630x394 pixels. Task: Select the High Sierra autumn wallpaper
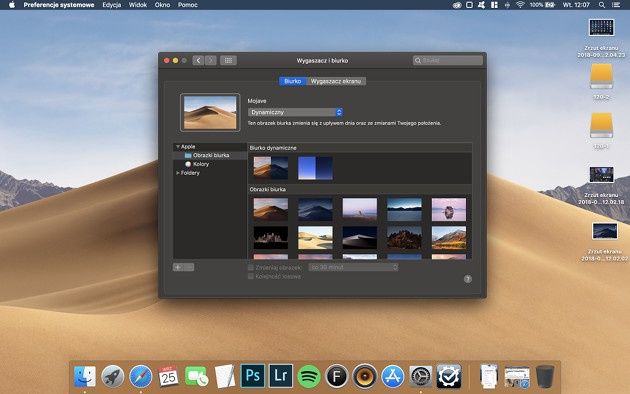click(449, 238)
